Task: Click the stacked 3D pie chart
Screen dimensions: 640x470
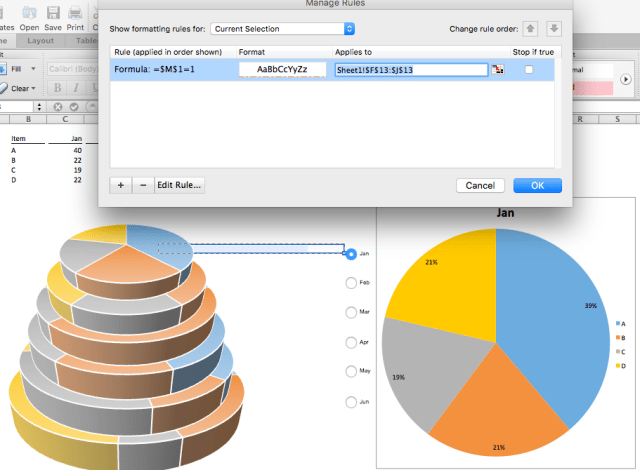Action: tap(127, 347)
